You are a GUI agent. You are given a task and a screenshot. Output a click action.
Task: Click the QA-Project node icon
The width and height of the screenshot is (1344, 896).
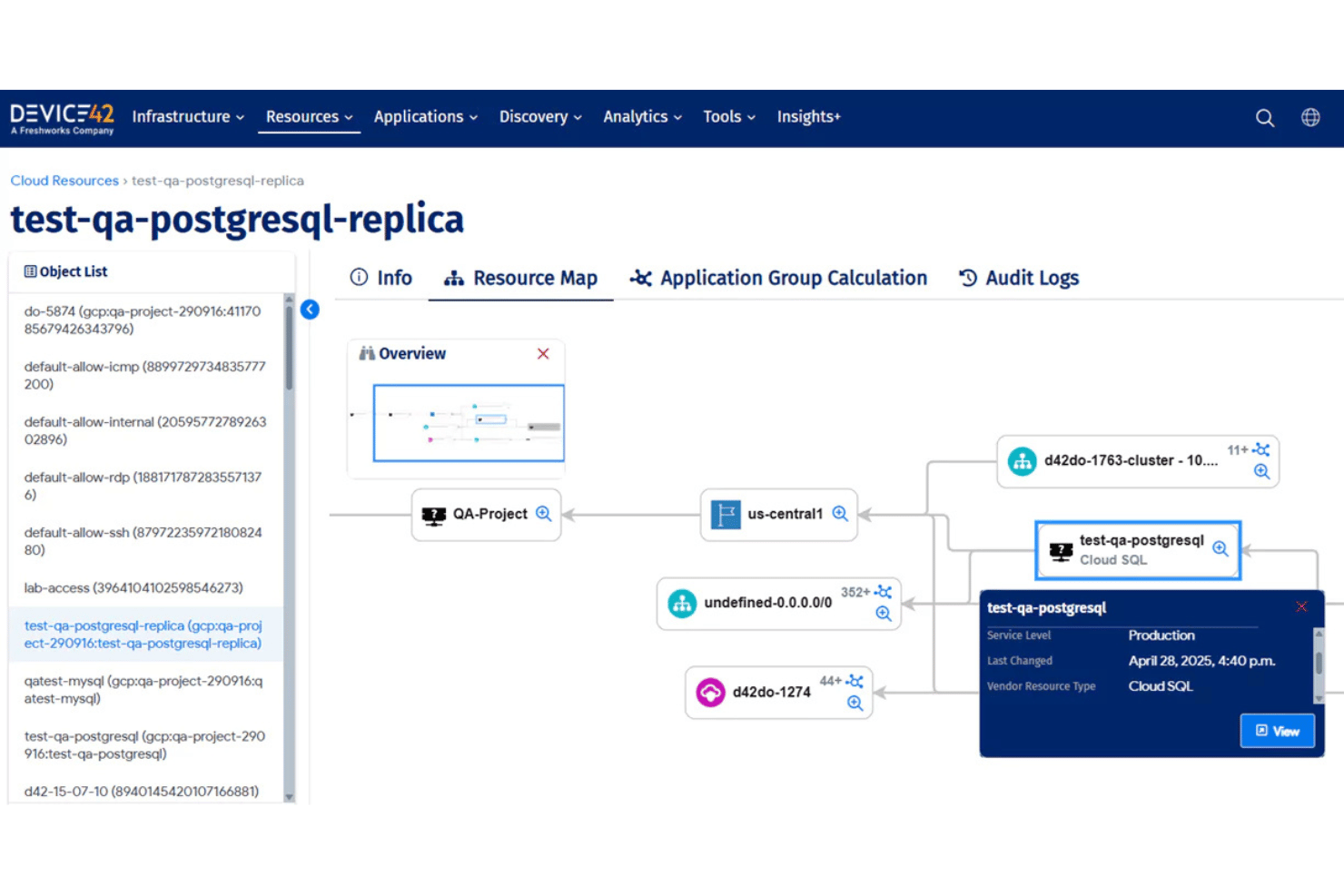pyautogui.click(x=434, y=516)
